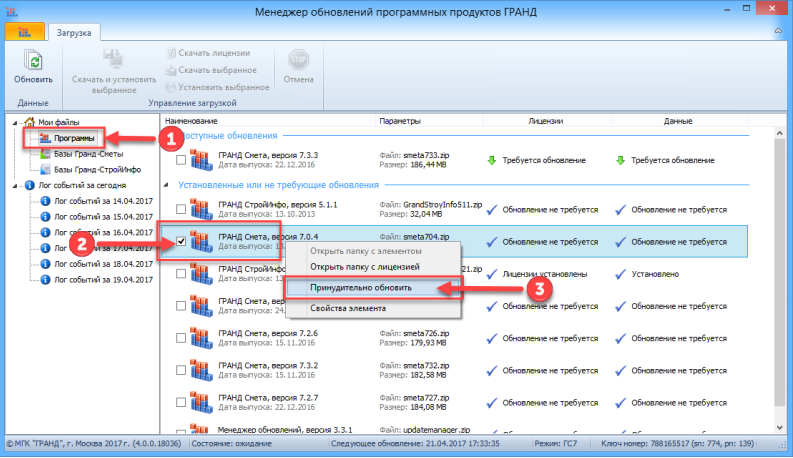Tick the checkbox for ГРАНД Смета 7.2.6
Viewport: 793px width, 458px height.
point(181,338)
